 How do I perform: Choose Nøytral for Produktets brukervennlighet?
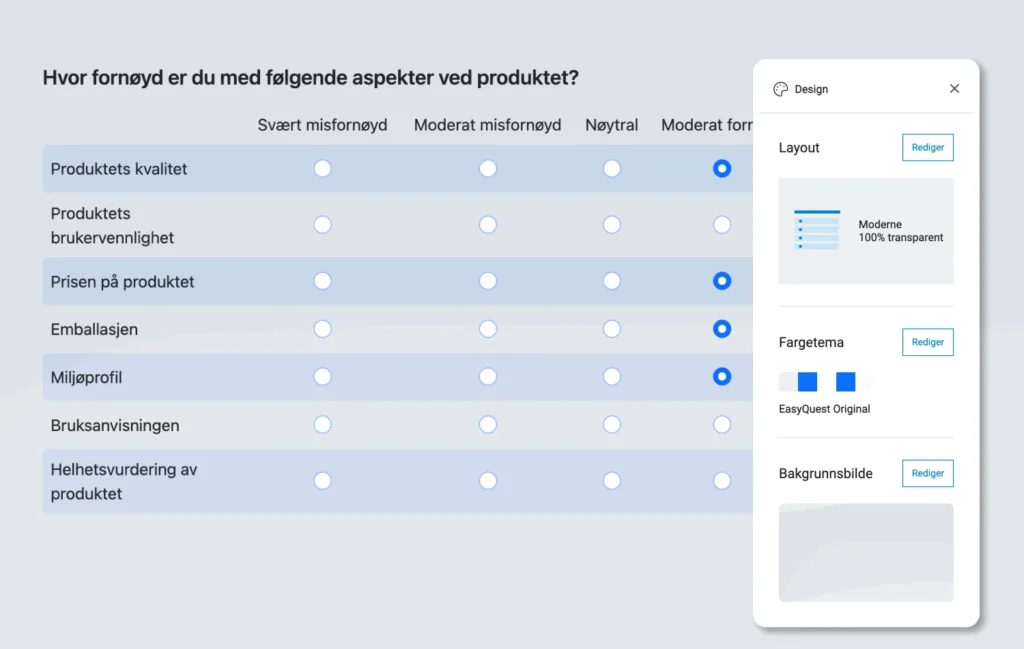click(x=612, y=225)
